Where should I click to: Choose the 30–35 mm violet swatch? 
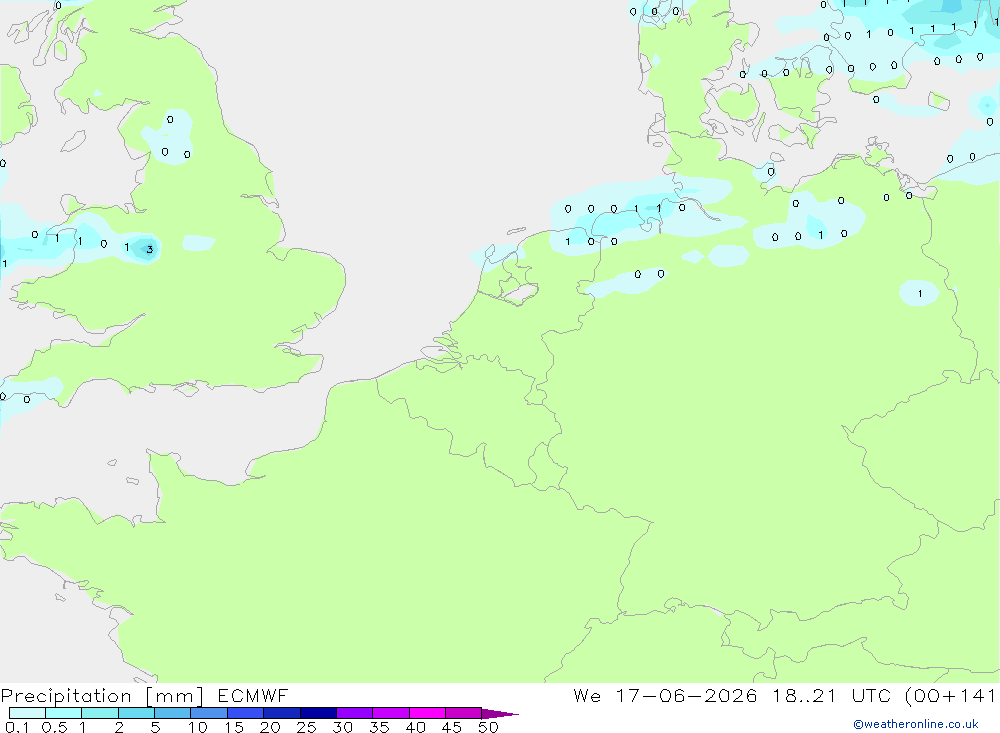pos(354,713)
